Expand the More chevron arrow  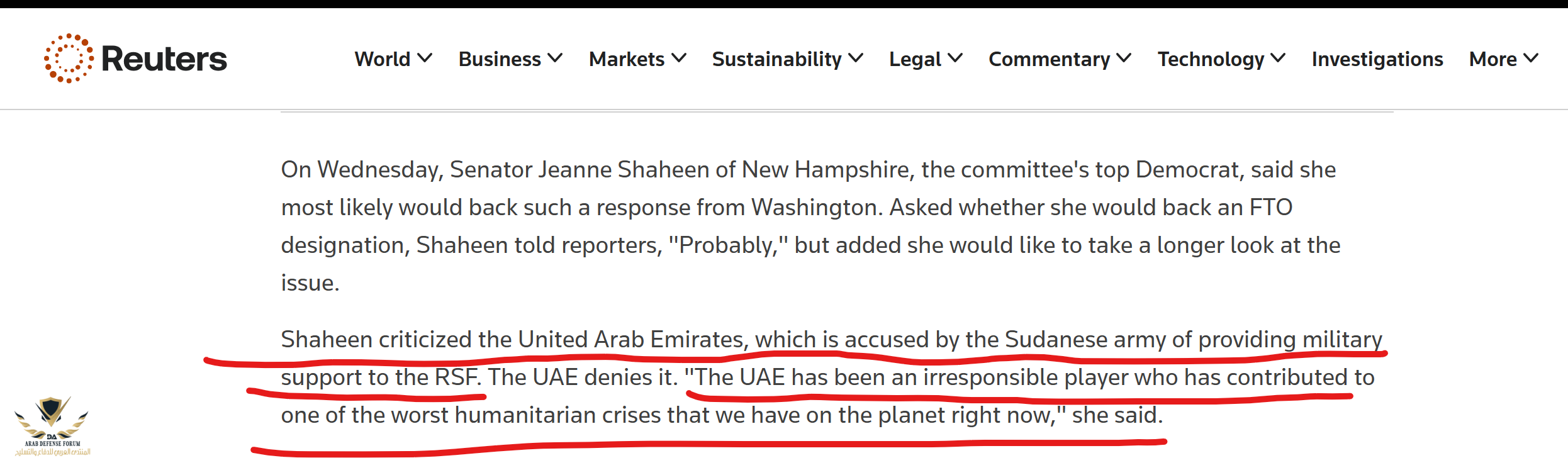pyautogui.click(x=1532, y=59)
